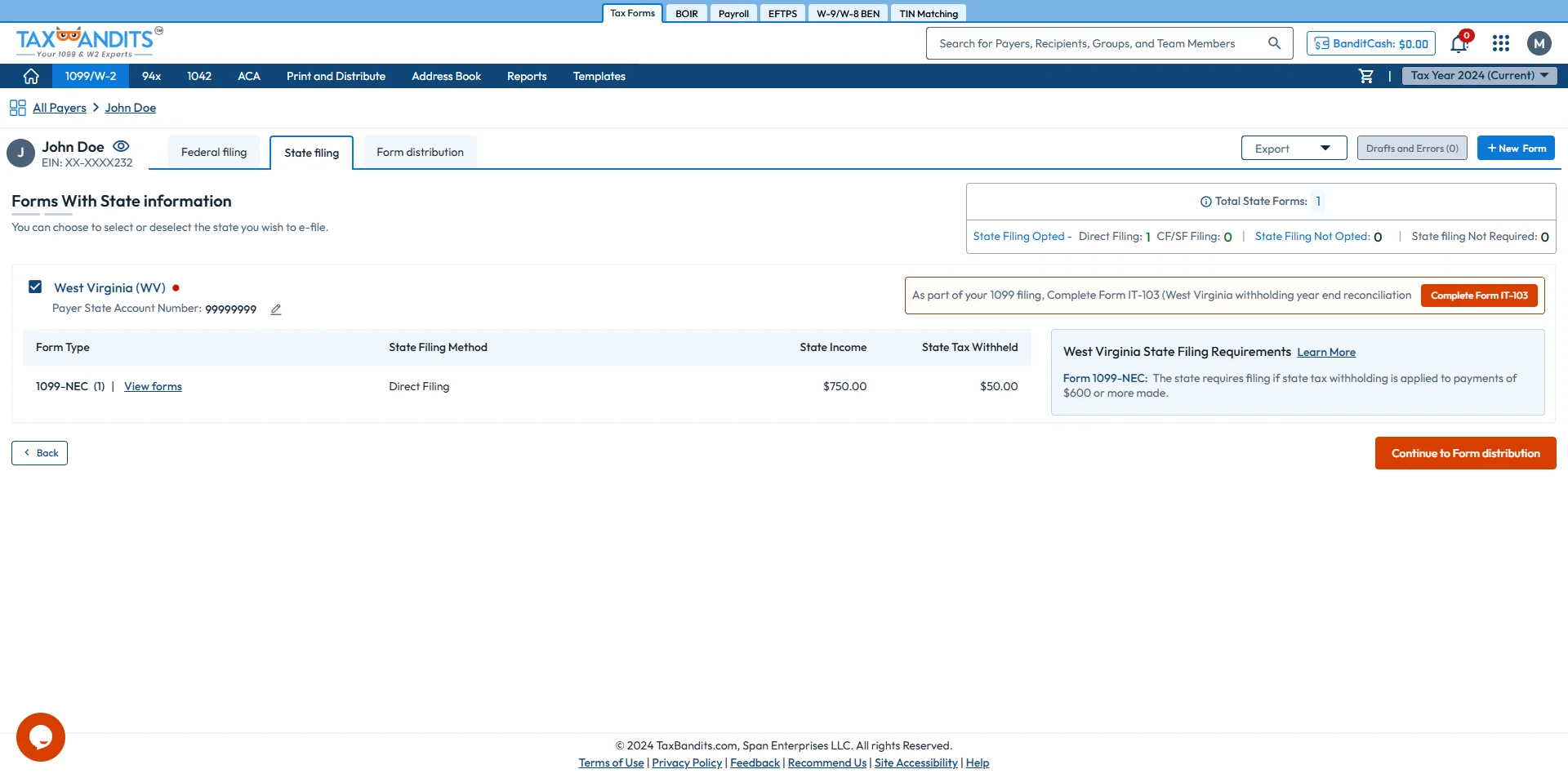Click the TaxBandits logo
Image resolution: width=1568 pixels, height=778 pixels.
coord(89,42)
